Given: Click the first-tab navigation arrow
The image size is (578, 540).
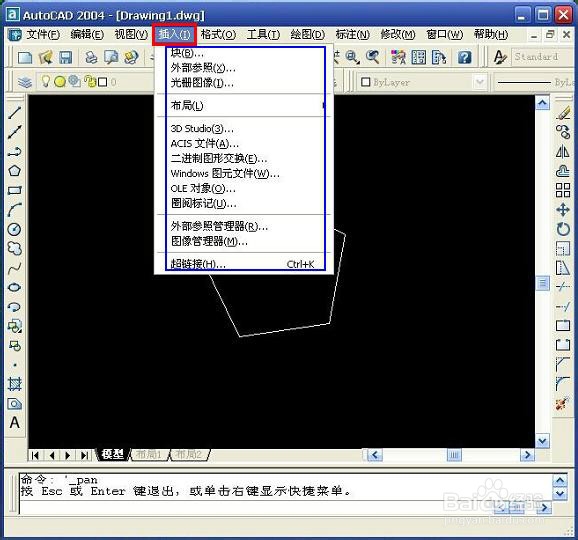Looking at the screenshot, I should pyautogui.click(x=35, y=456).
